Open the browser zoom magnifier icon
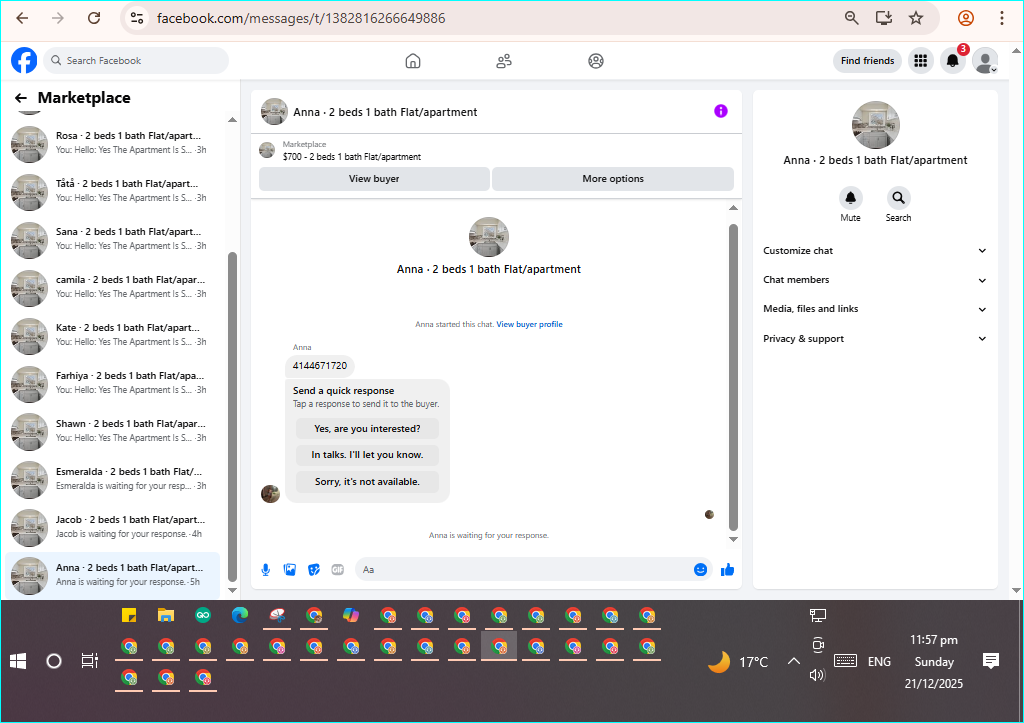This screenshot has height=723, width=1024. 852,18
